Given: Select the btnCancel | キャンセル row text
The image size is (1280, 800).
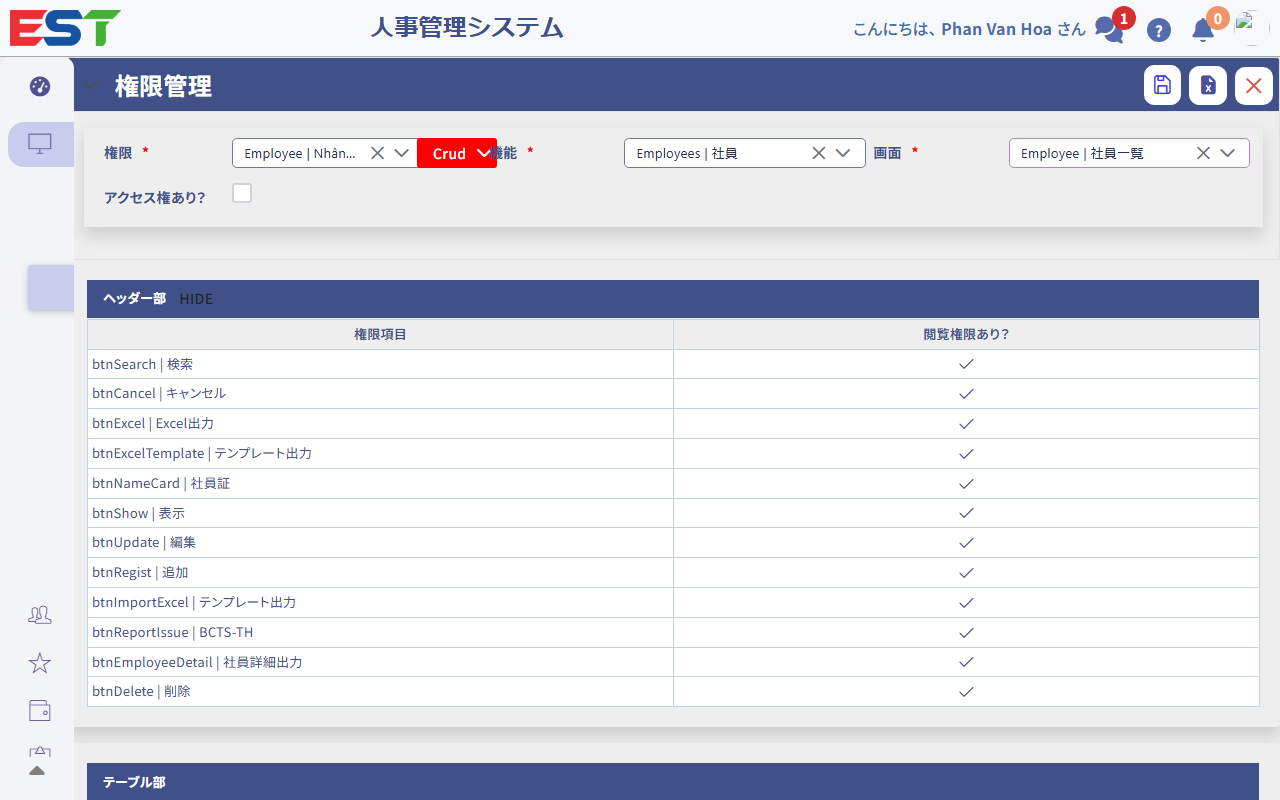Looking at the screenshot, I should pos(159,394).
